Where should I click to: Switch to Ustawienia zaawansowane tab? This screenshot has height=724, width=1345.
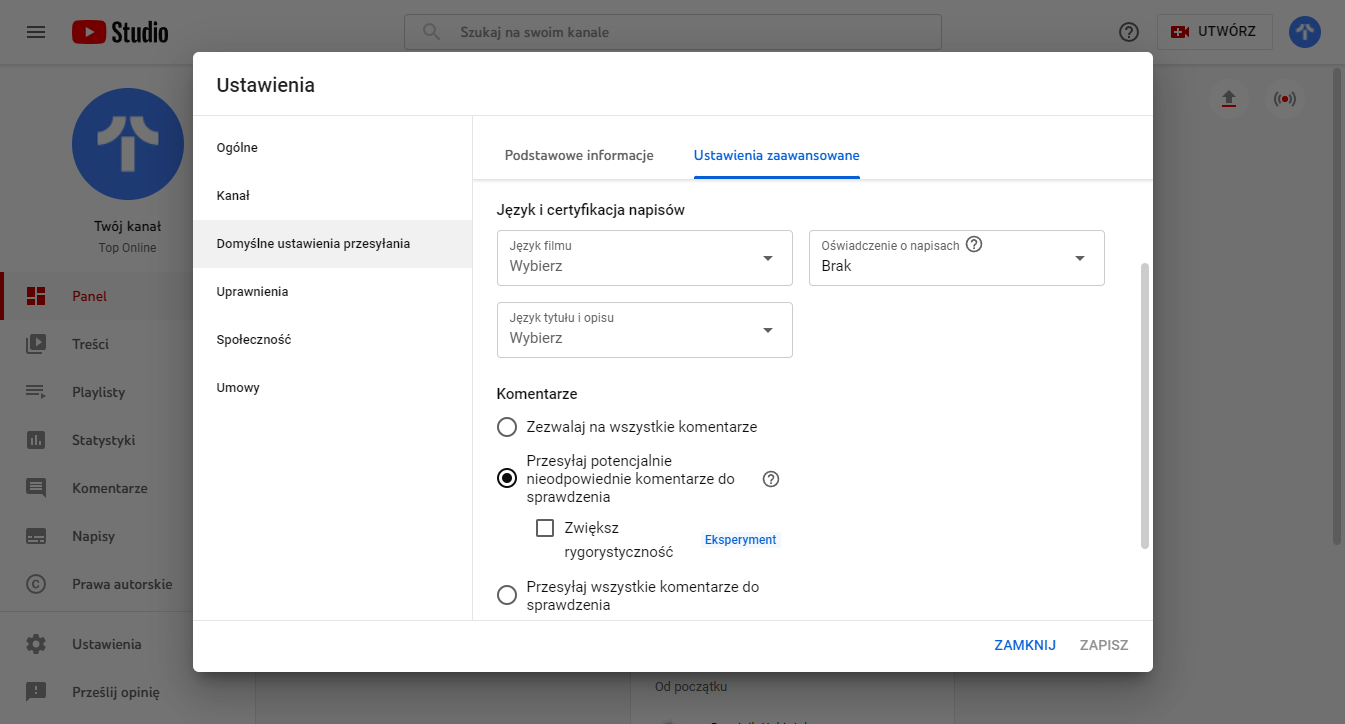777,156
